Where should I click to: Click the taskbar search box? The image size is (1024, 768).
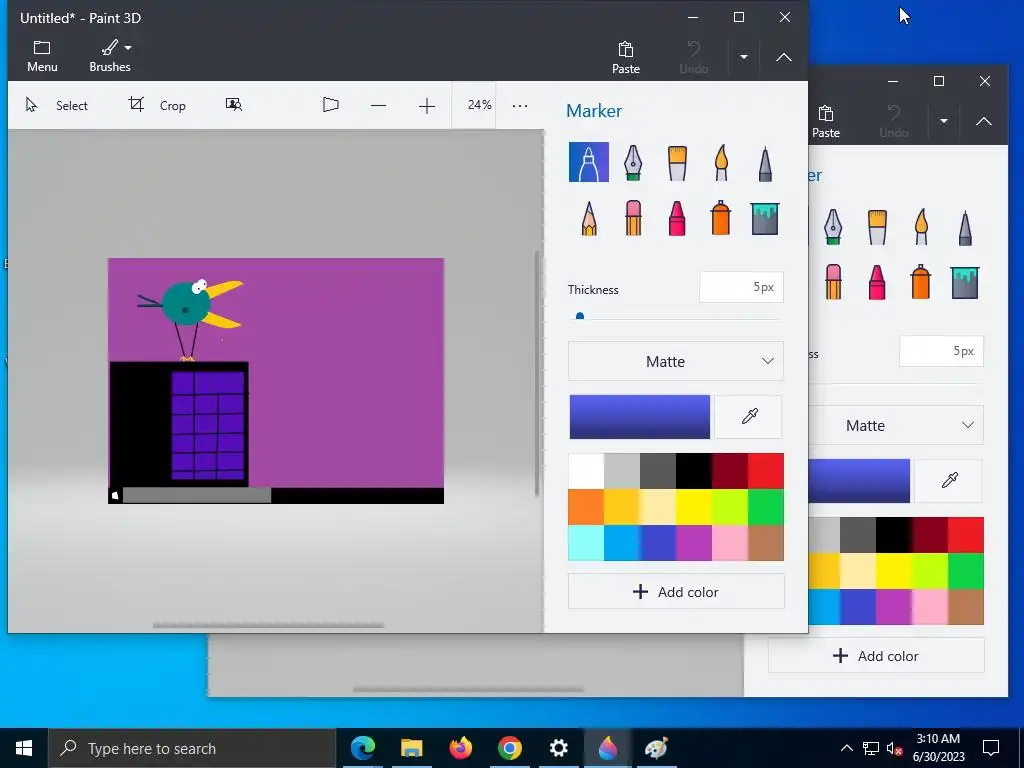[x=192, y=748]
